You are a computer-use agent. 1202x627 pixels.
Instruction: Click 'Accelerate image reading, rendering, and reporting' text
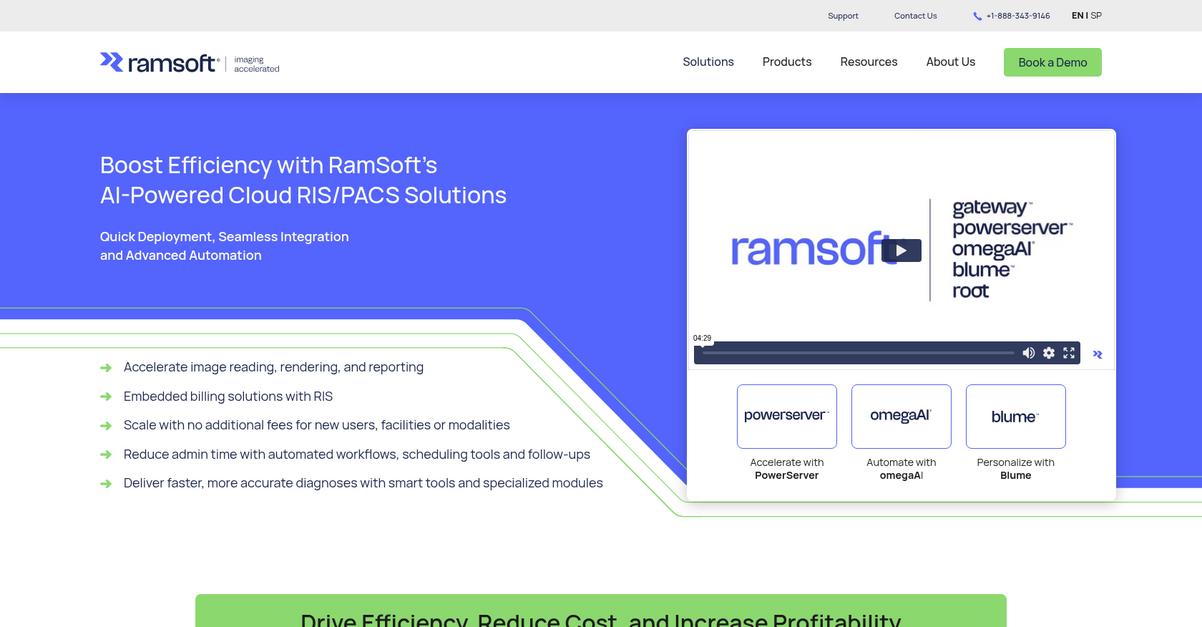click(x=274, y=367)
